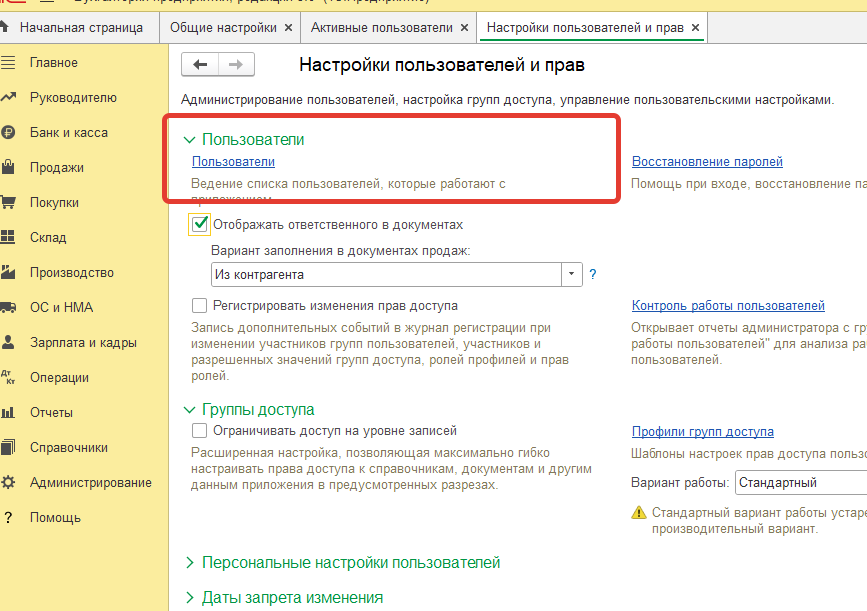The image size is (867, 611).
Task: Open the Профили групп доступа link
Action: (x=703, y=431)
